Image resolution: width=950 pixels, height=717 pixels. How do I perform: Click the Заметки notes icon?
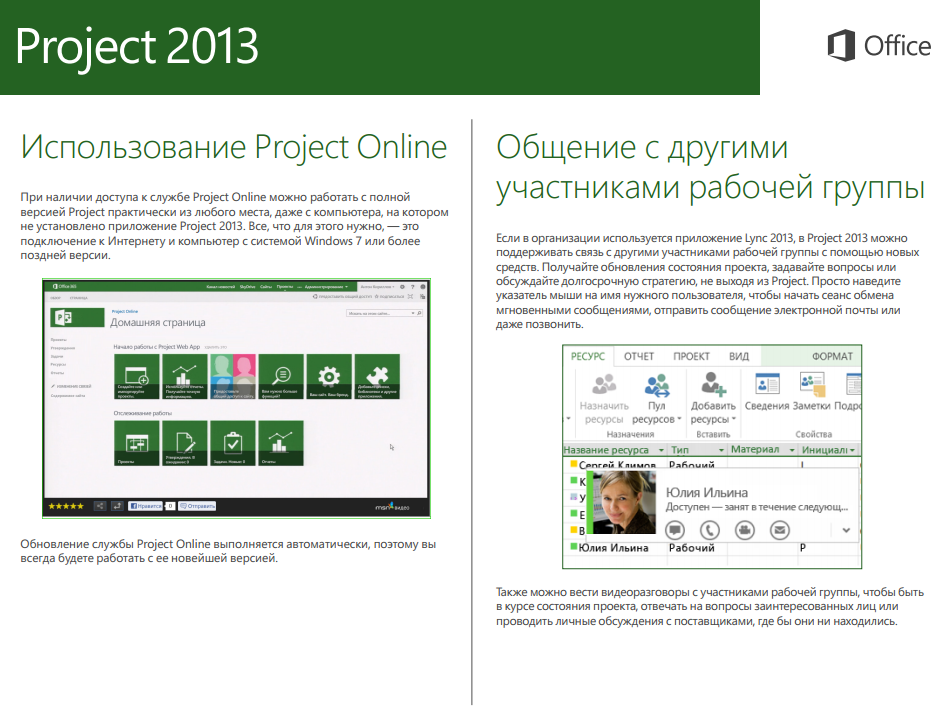tap(812, 384)
